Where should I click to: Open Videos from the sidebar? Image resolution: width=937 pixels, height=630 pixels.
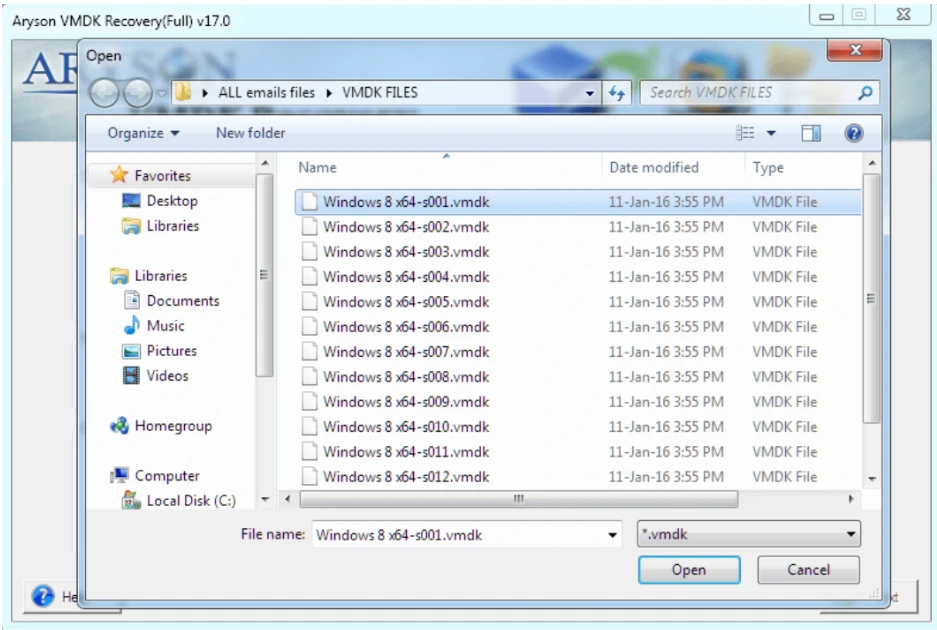pyautogui.click(x=168, y=375)
